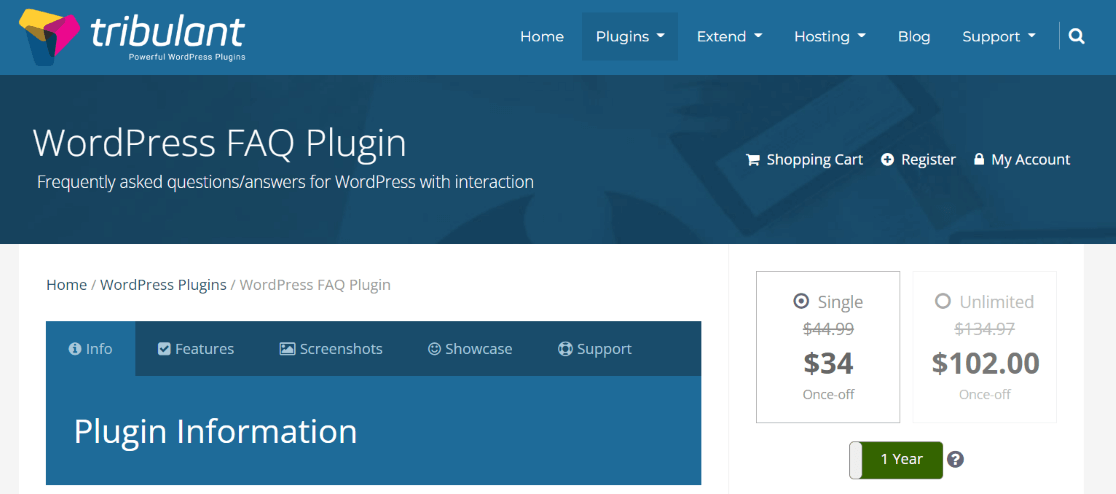Open the Home nav item
The image size is (1116, 494).
(542, 36)
